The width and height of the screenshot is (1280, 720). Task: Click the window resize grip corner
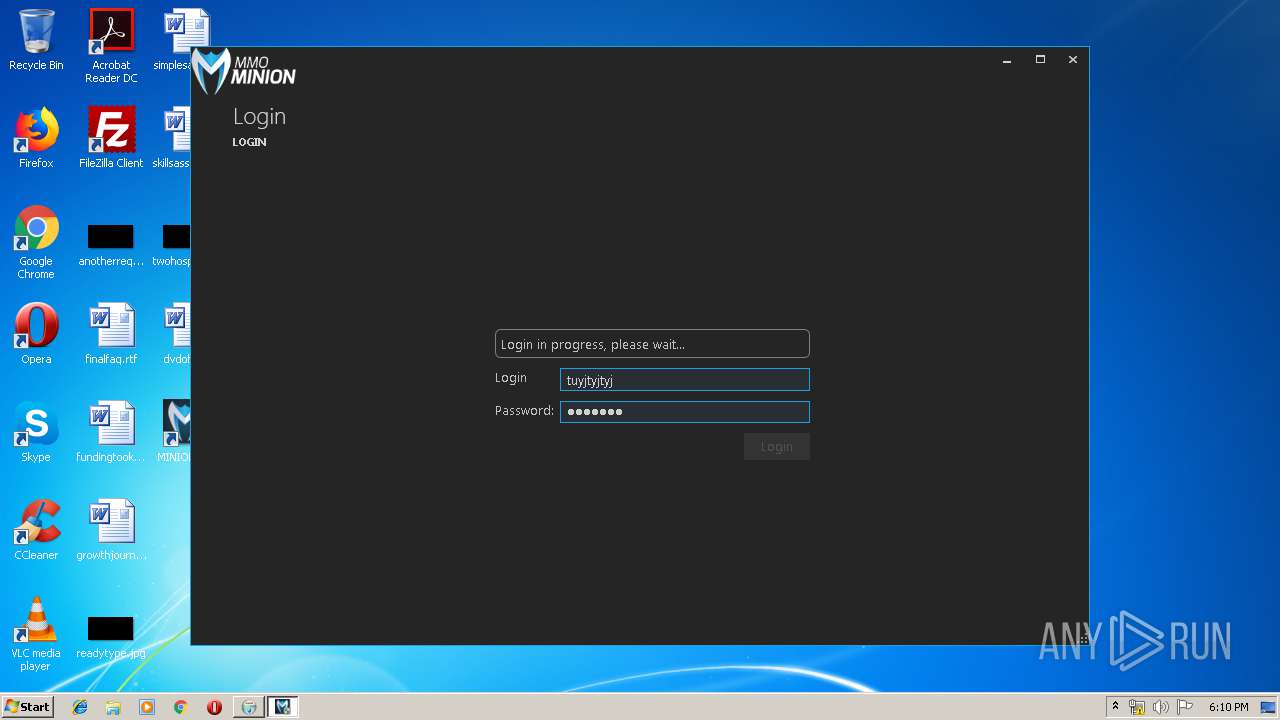pos(1083,639)
